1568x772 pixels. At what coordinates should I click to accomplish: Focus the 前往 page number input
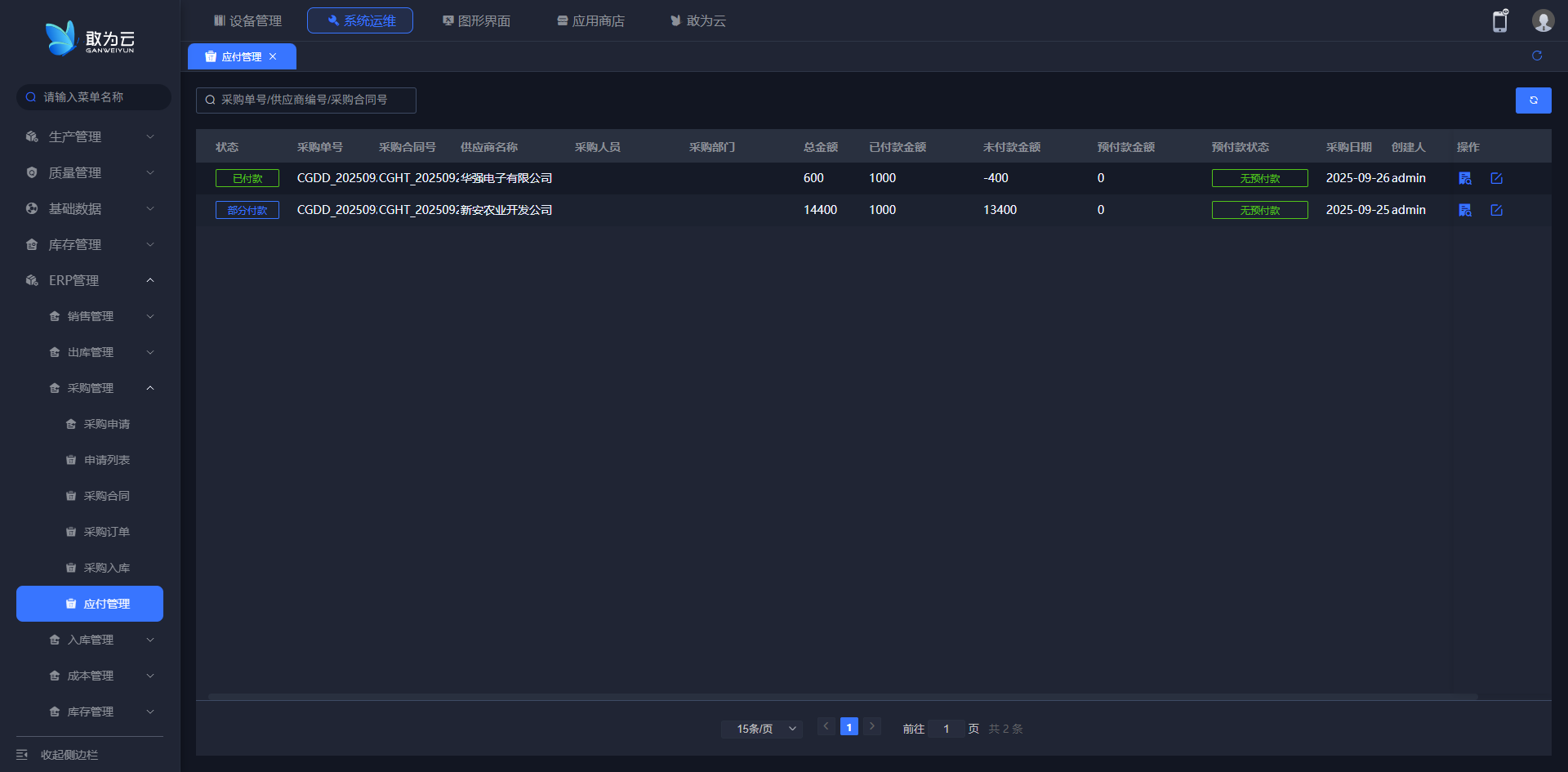point(947,729)
